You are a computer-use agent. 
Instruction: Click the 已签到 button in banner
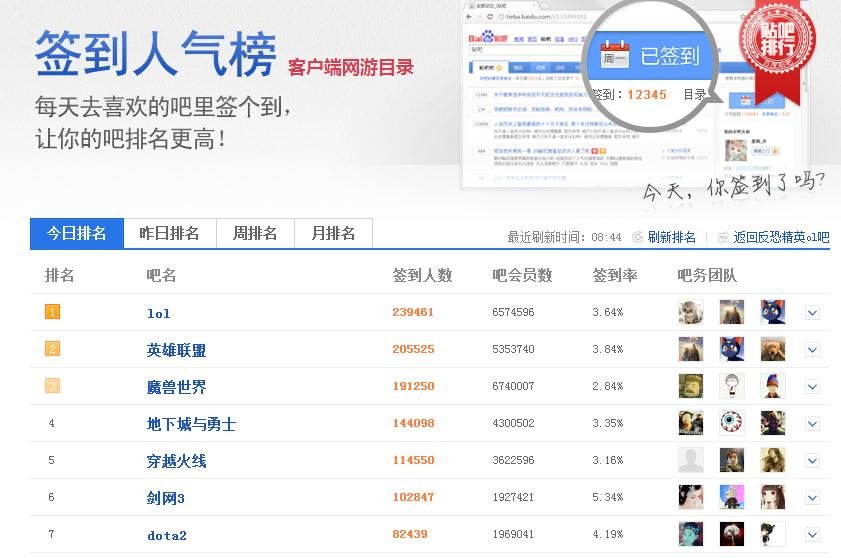tap(651, 56)
